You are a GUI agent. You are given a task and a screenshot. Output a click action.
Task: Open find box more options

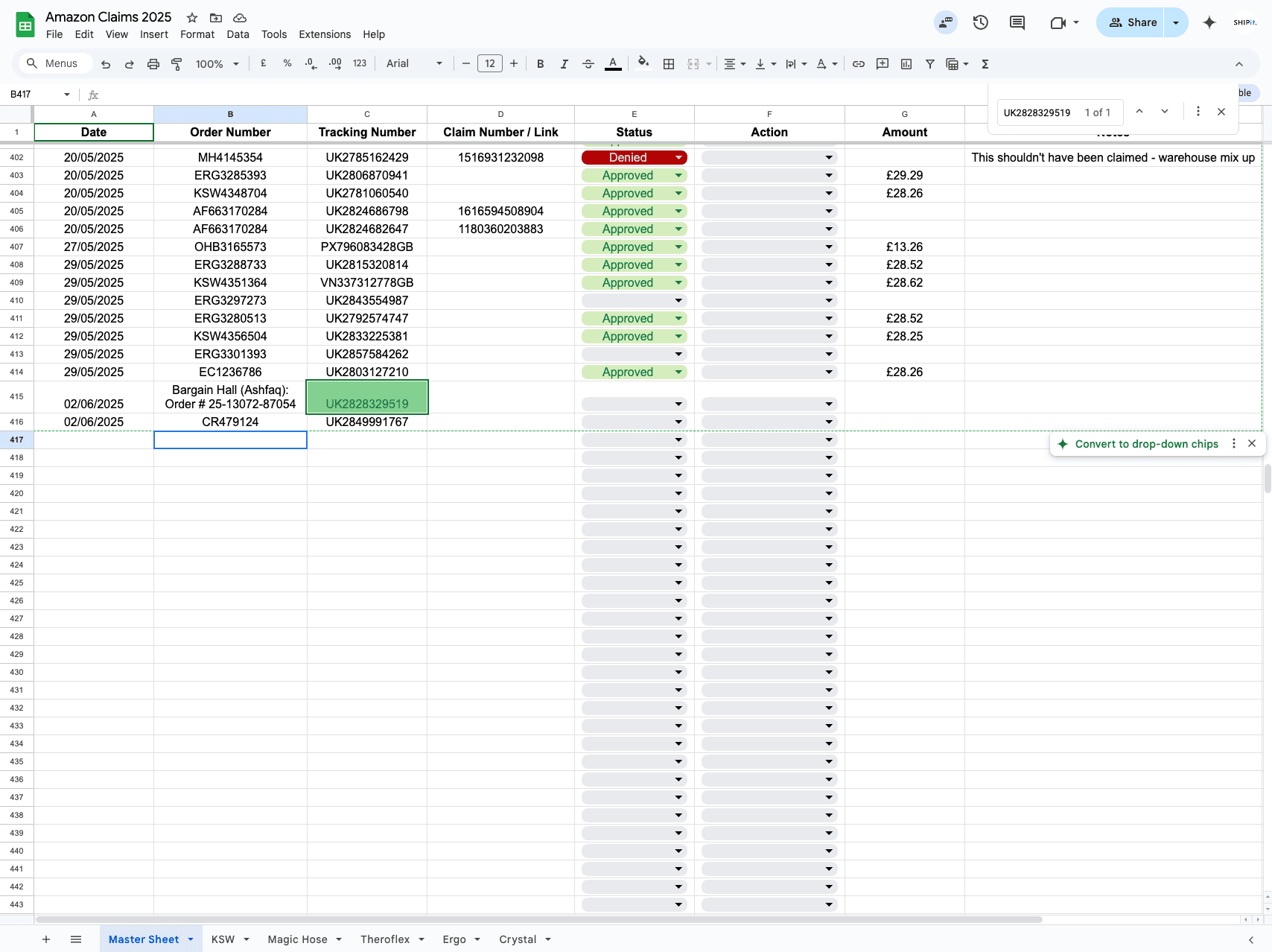1198,112
